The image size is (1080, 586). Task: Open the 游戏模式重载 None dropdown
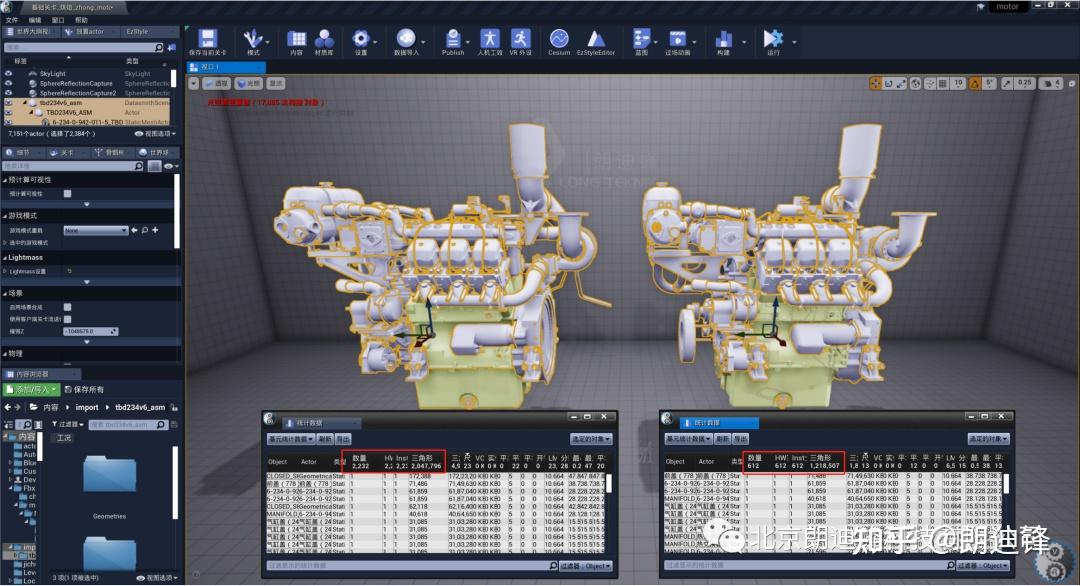[96, 230]
